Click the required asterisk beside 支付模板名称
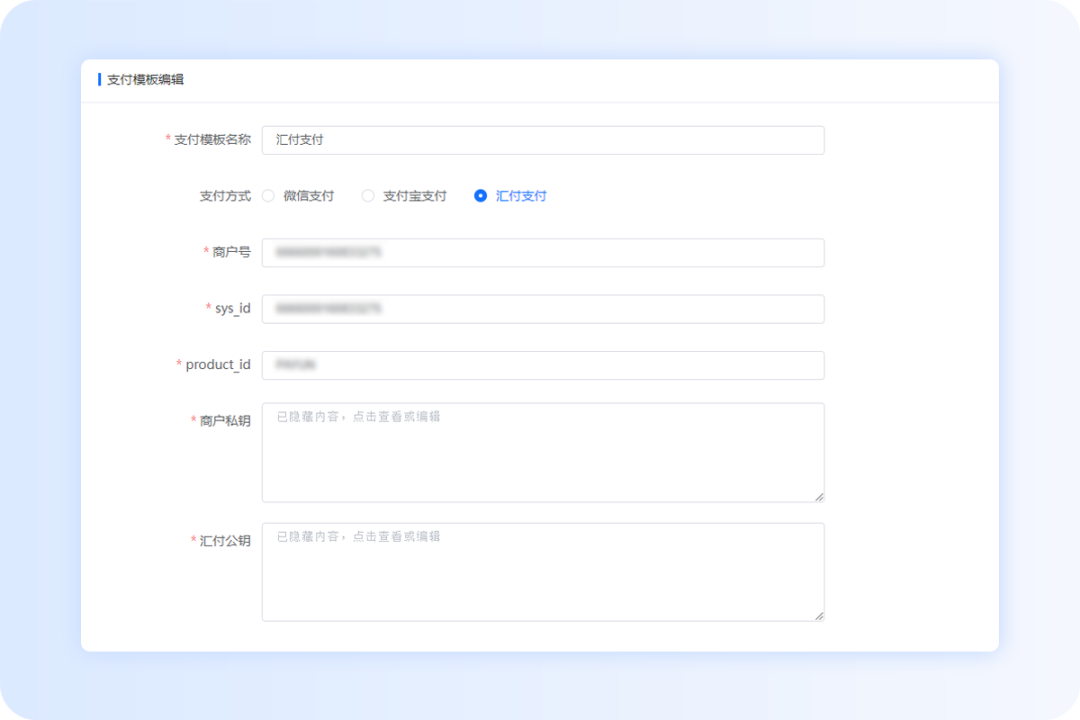This screenshot has height=720, width=1080. point(166,140)
